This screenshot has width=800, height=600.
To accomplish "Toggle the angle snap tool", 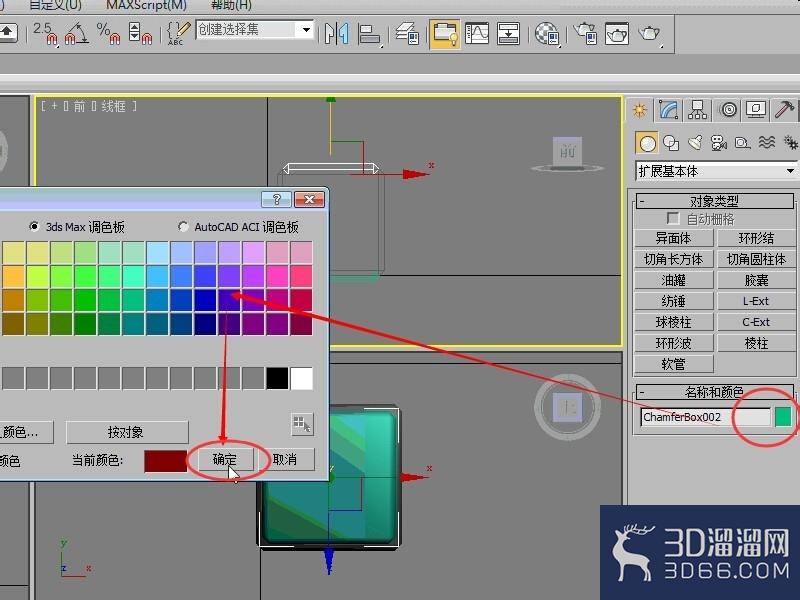I will pos(76,34).
